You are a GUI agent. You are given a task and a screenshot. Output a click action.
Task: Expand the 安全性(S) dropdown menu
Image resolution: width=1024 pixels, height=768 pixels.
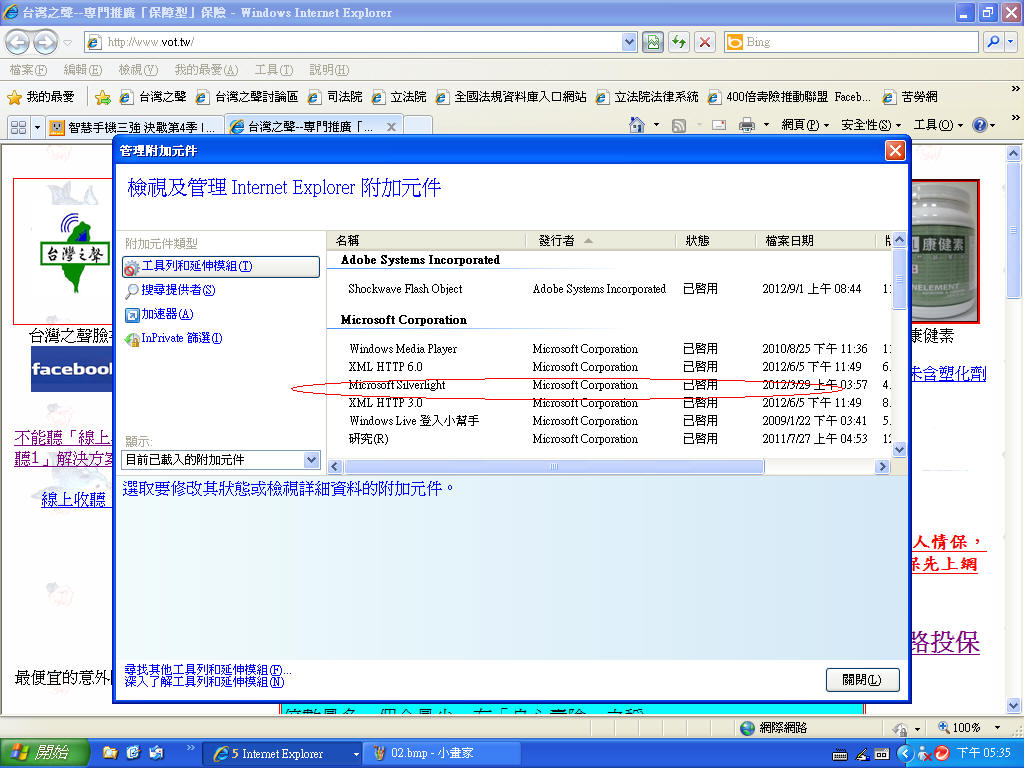tap(871, 125)
